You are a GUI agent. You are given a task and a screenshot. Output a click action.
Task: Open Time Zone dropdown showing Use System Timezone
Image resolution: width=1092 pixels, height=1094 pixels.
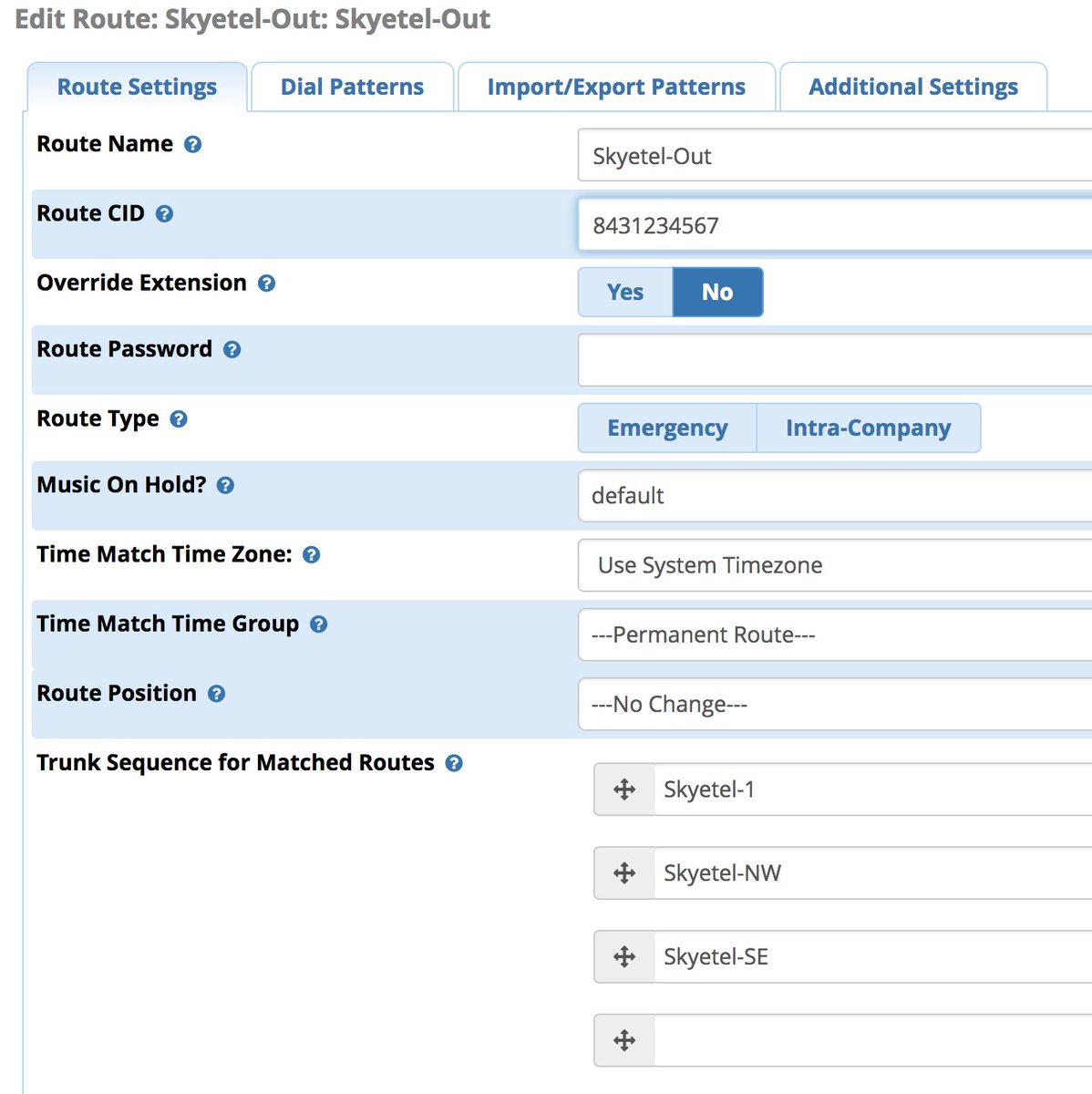pos(835,565)
